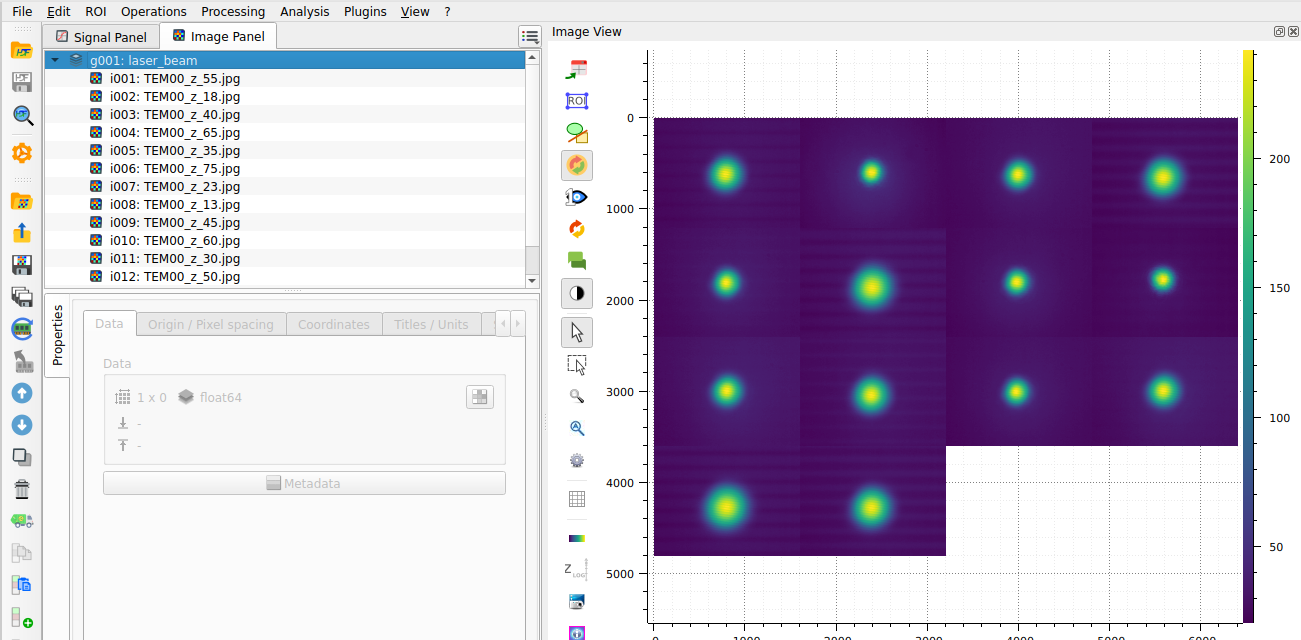Select image i001: TEM00_z_55.jpg
This screenshot has width=1301, height=640.
coord(285,78)
